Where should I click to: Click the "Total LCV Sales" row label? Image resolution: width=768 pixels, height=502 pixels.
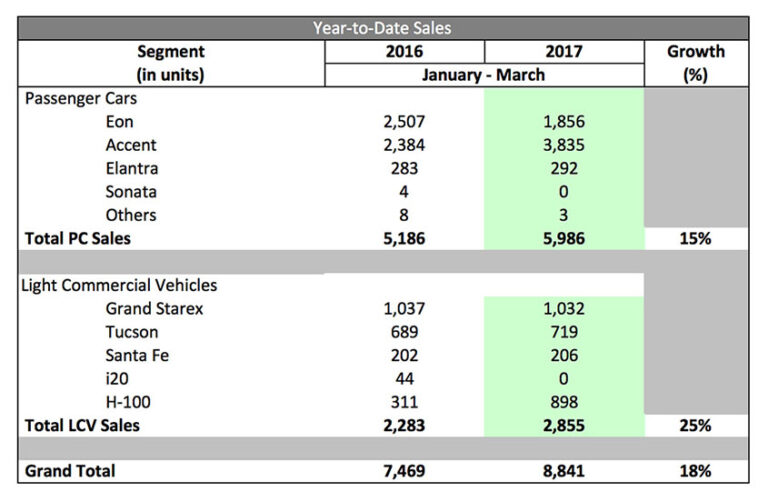point(82,426)
